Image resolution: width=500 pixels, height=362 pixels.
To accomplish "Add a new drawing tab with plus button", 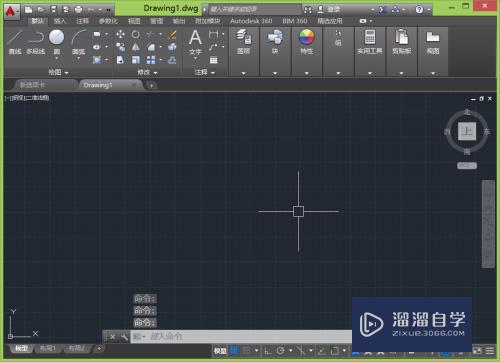I will coord(151,86).
